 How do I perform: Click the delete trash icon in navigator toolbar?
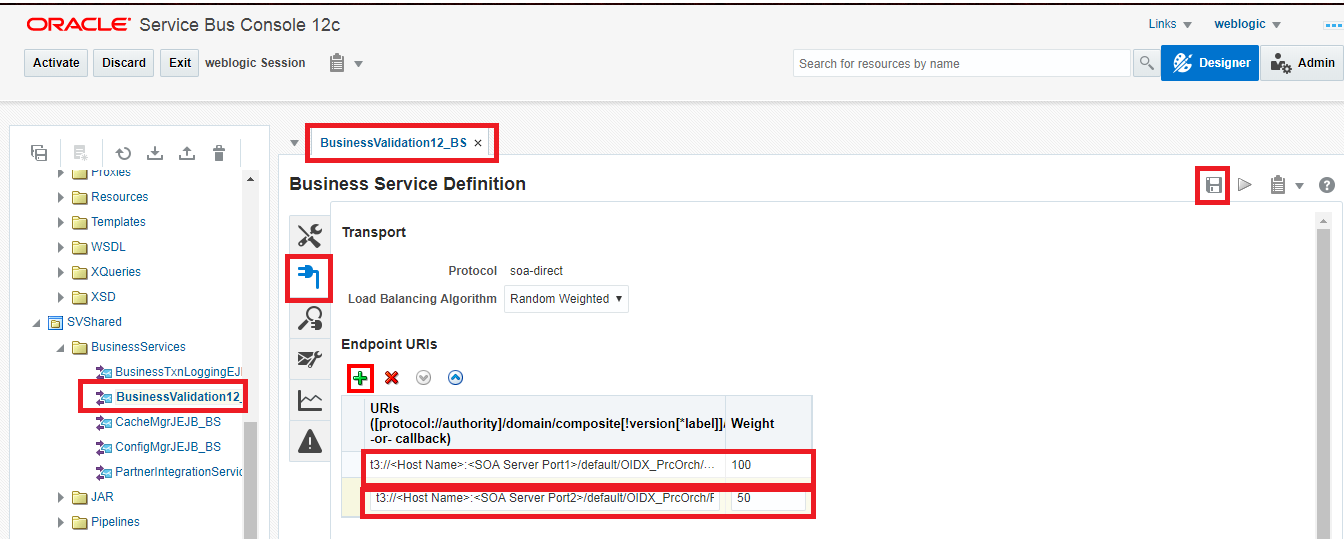219,153
